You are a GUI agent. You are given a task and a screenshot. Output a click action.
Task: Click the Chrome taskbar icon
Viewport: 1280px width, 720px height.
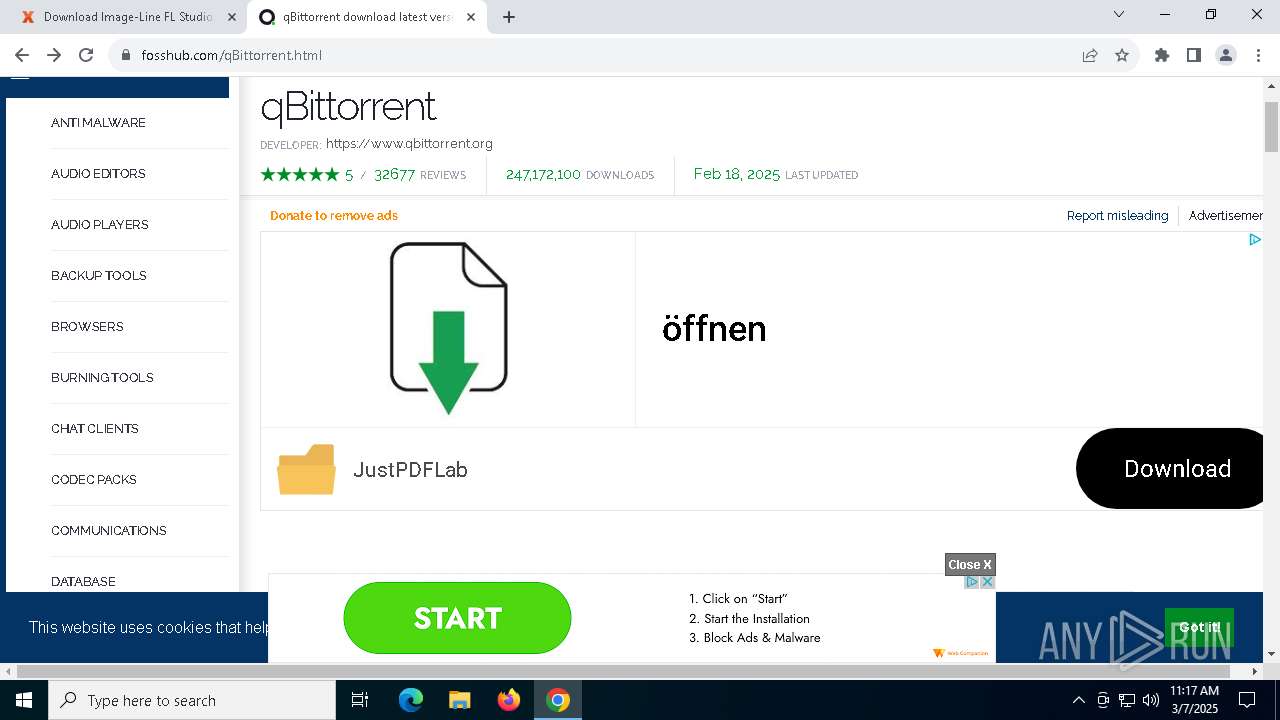(558, 700)
